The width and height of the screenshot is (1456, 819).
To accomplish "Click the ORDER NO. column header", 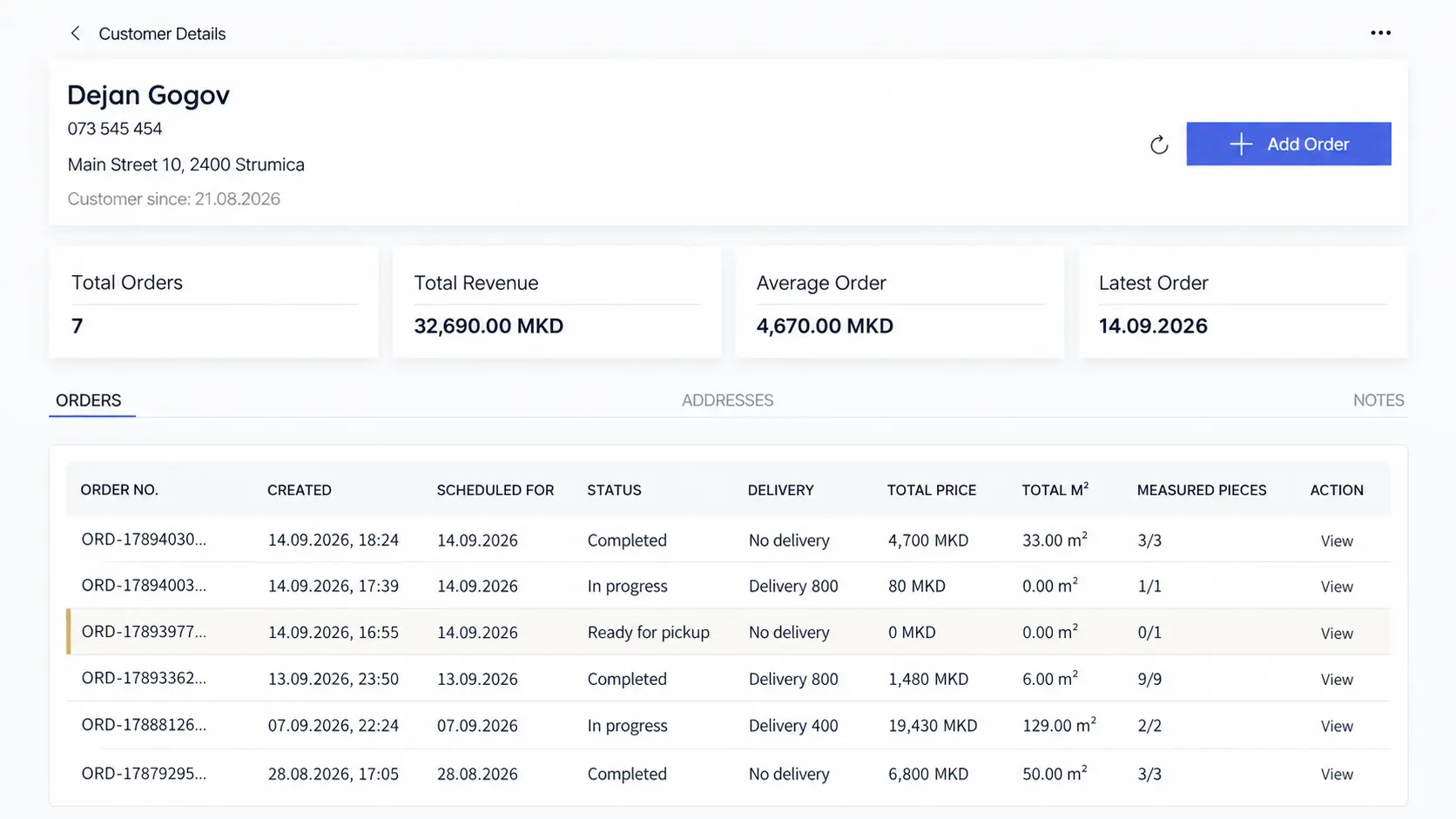I will tap(119, 490).
